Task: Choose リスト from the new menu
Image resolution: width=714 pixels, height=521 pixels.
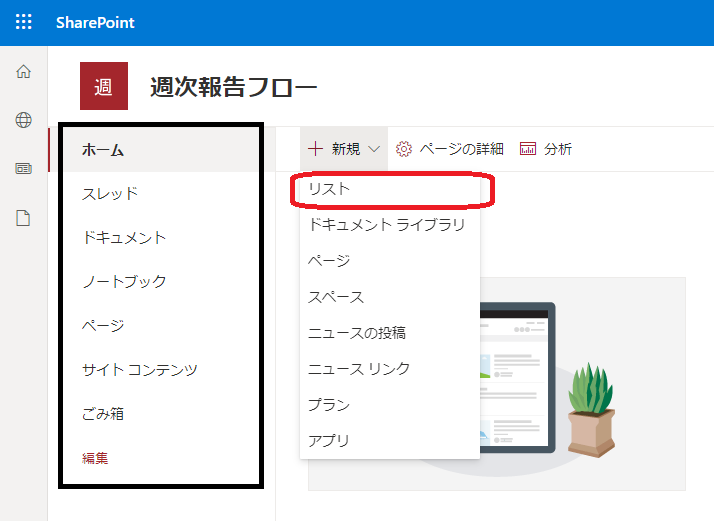Action: pyautogui.click(x=390, y=189)
